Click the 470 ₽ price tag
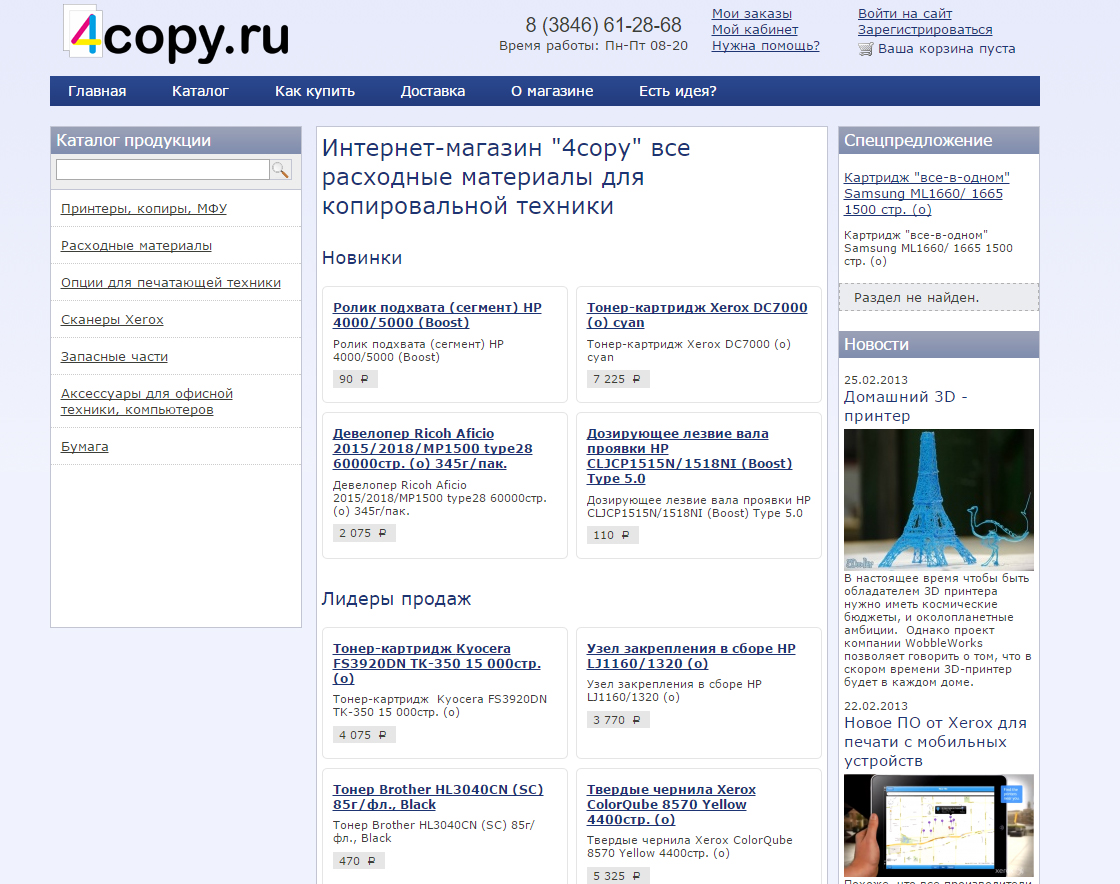 pos(359,861)
